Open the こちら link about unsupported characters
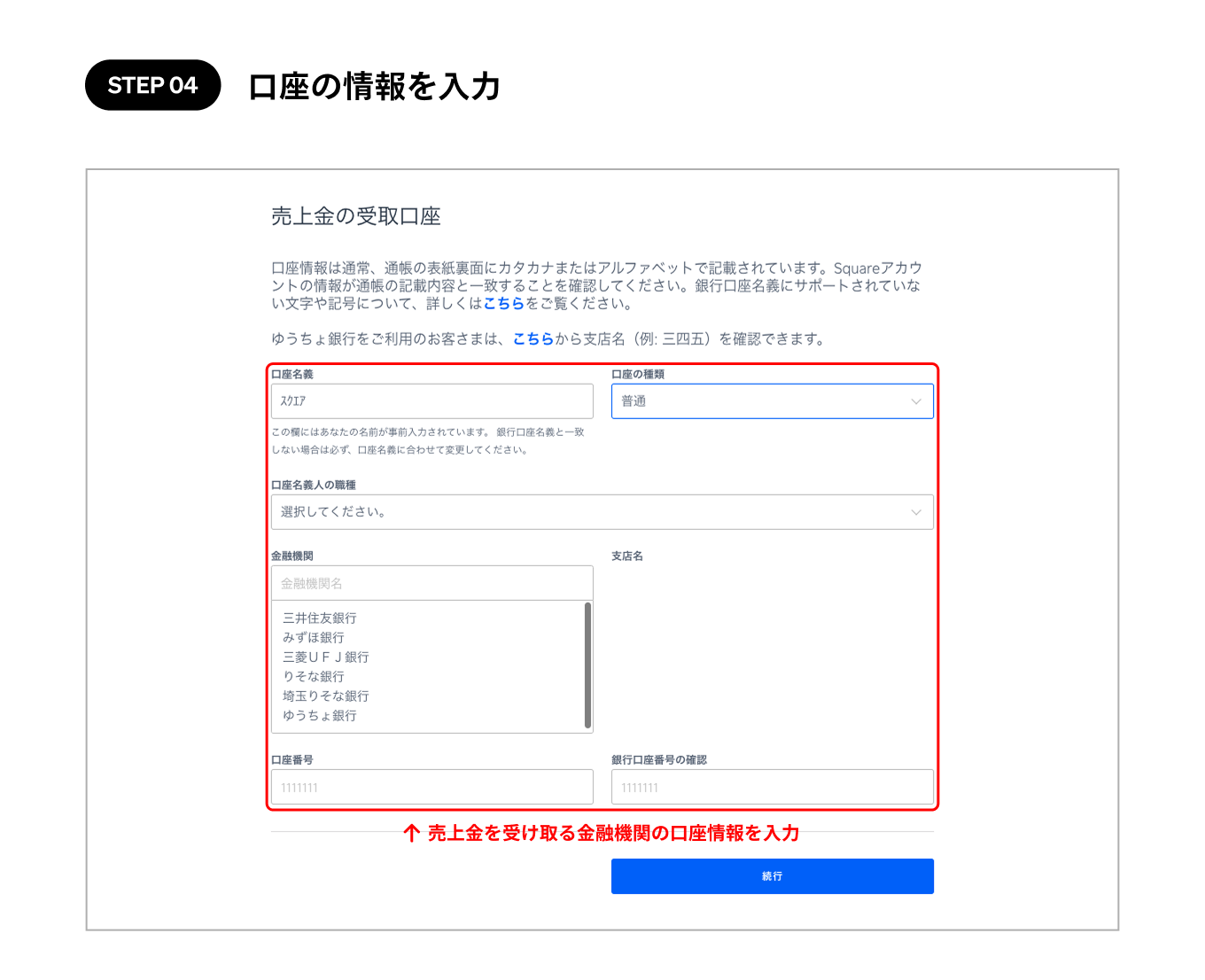Viewport: 1205px width, 980px height. point(504,303)
